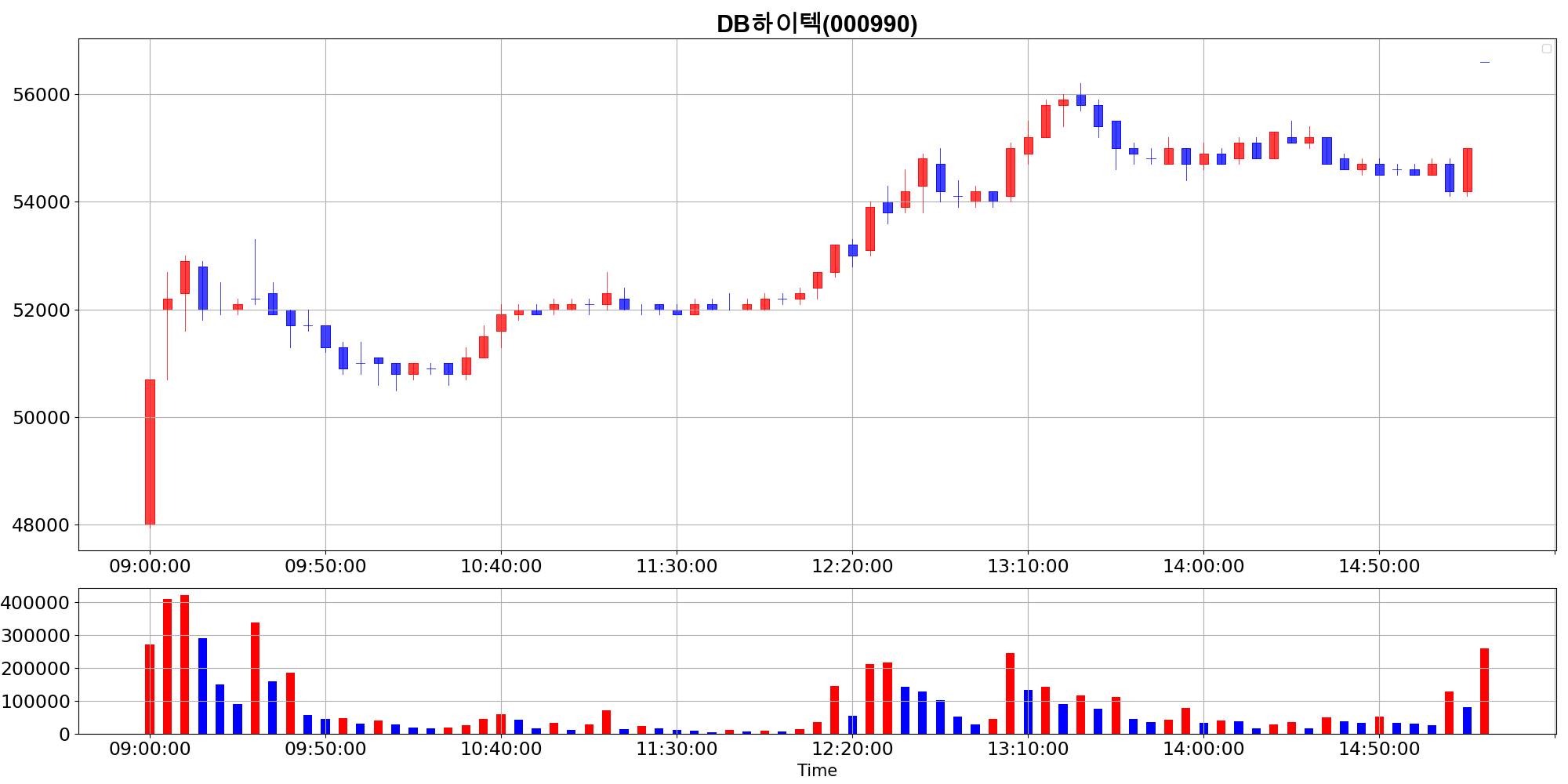
Task: Click the 300000 volume axis label
Action: [35, 636]
